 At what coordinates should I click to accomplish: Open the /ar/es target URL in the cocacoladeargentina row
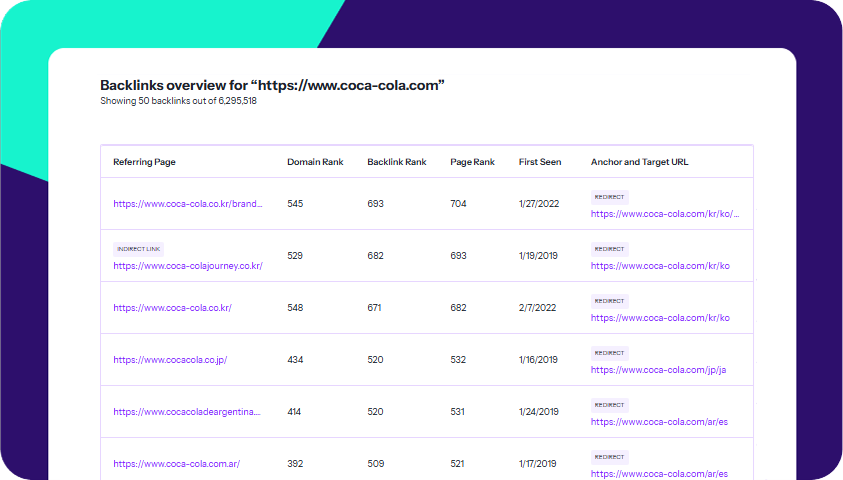[x=659, y=422]
